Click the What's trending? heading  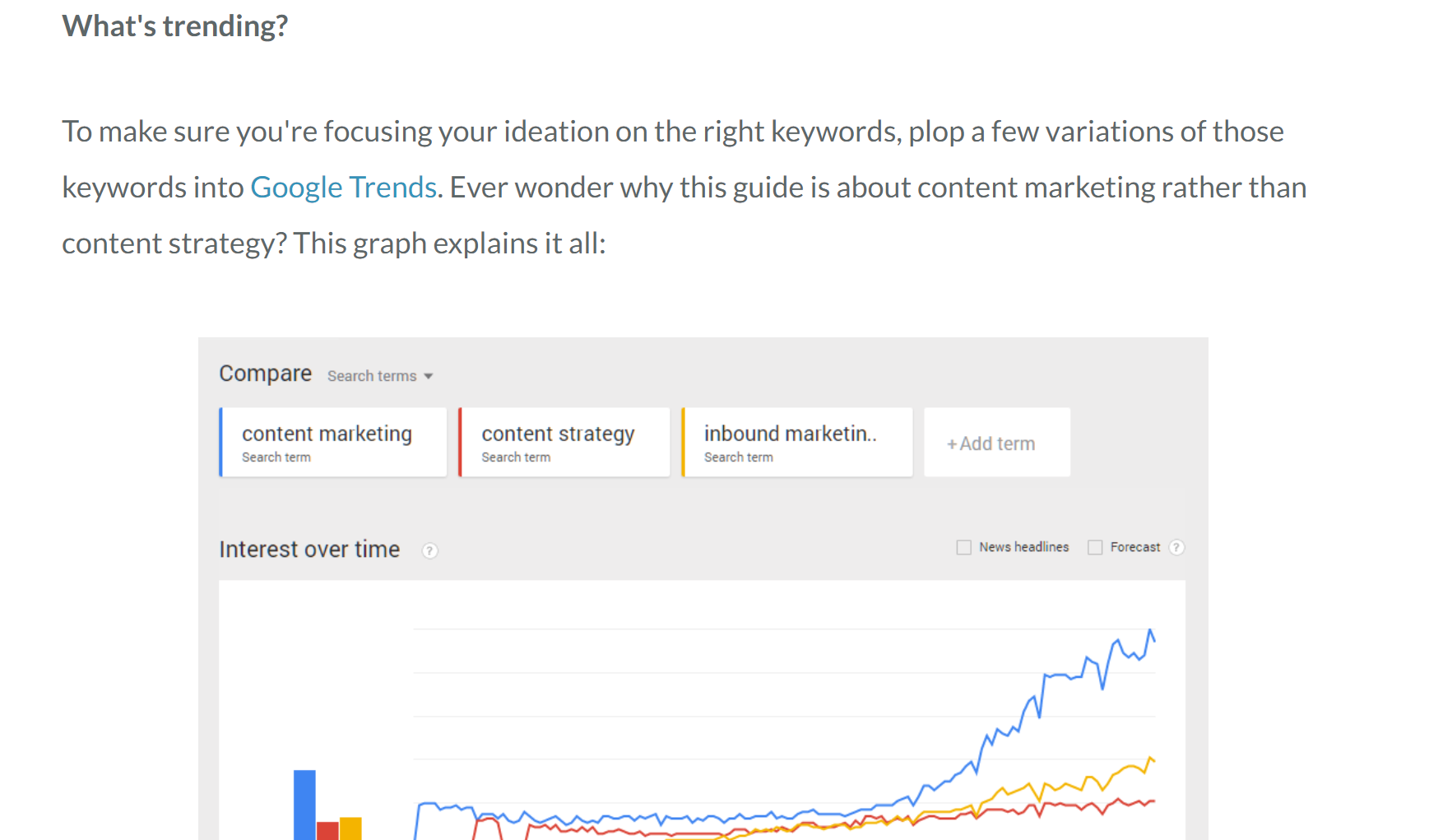175,26
